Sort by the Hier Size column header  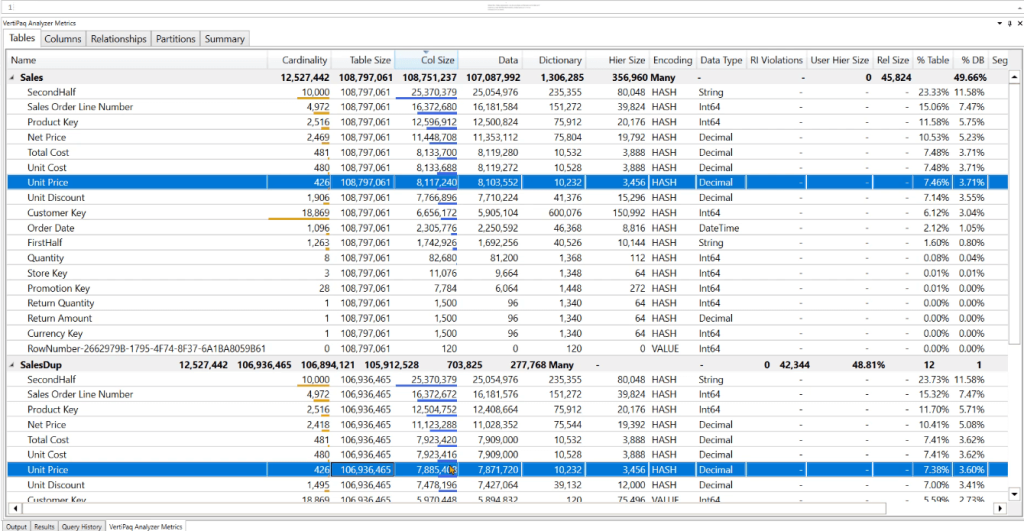coord(618,60)
